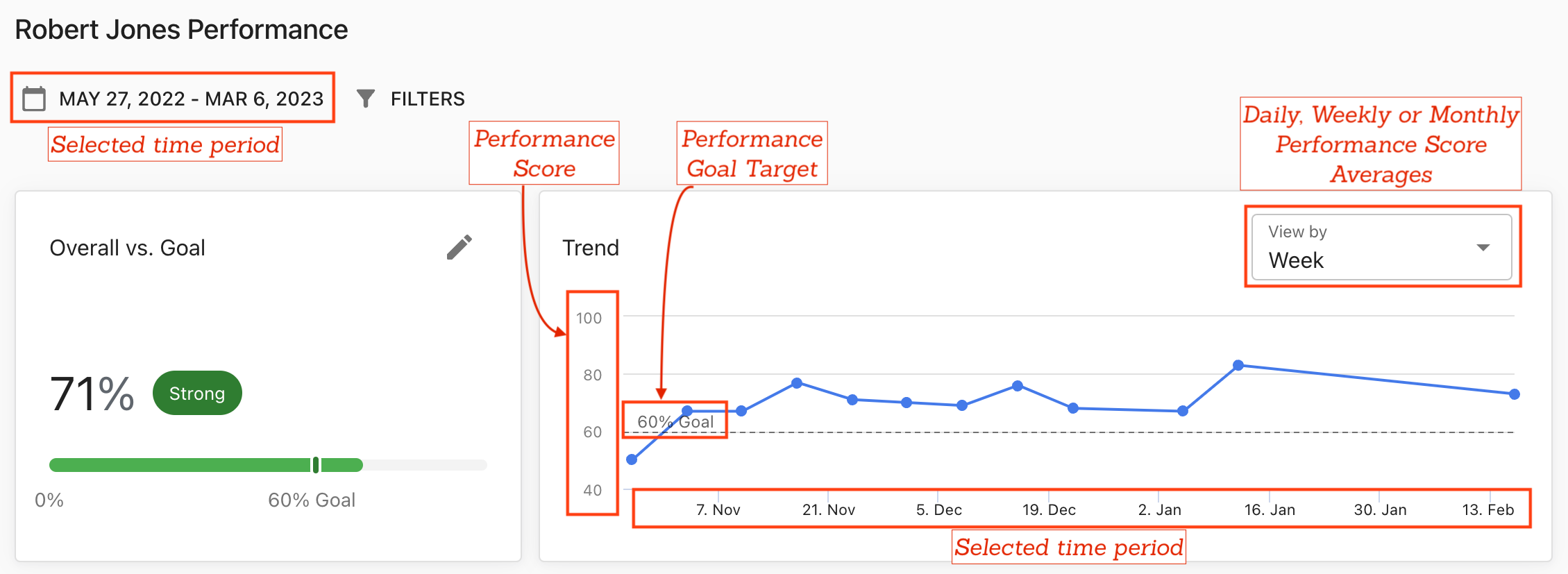Click the trend data point near 2. Jan
Viewport: 1568px width, 574px height.
pos(1183,411)
